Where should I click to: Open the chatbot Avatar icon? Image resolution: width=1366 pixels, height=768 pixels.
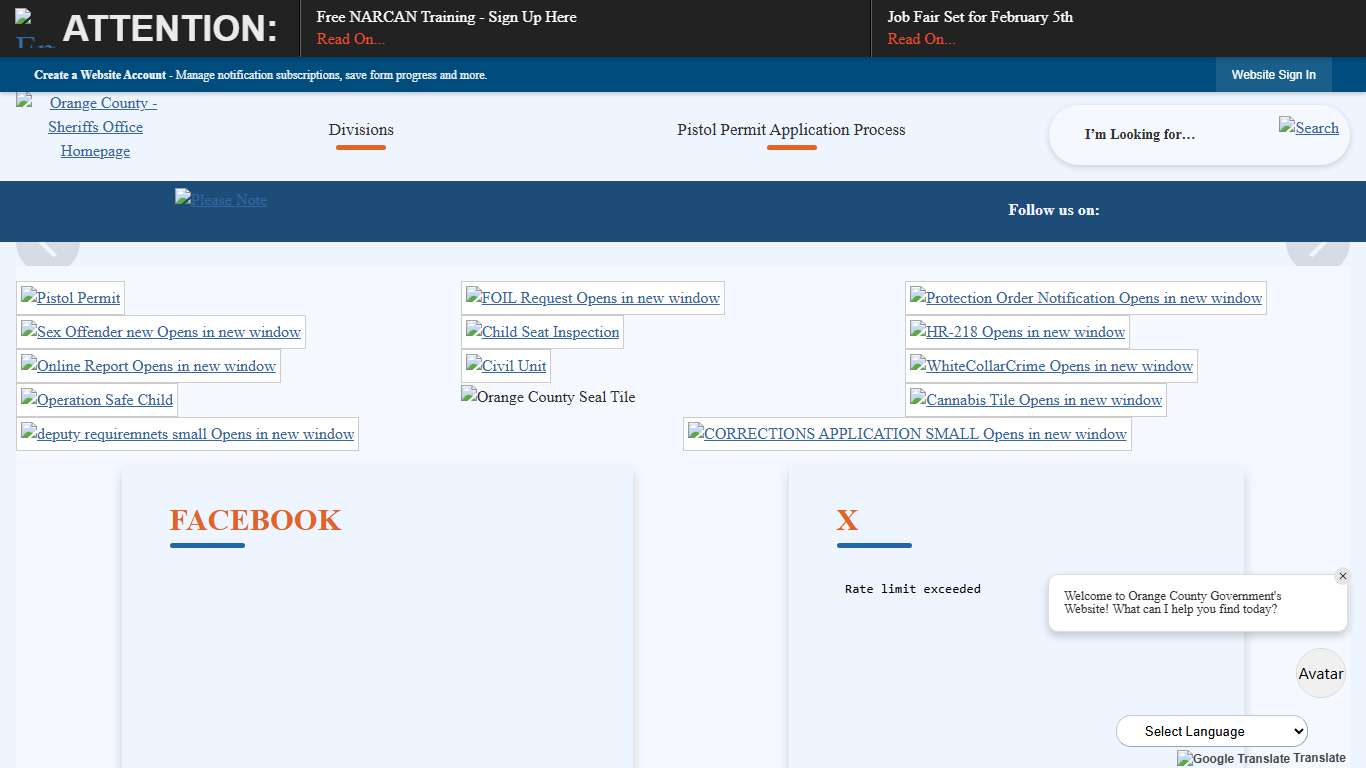(x=1320, y=673)
